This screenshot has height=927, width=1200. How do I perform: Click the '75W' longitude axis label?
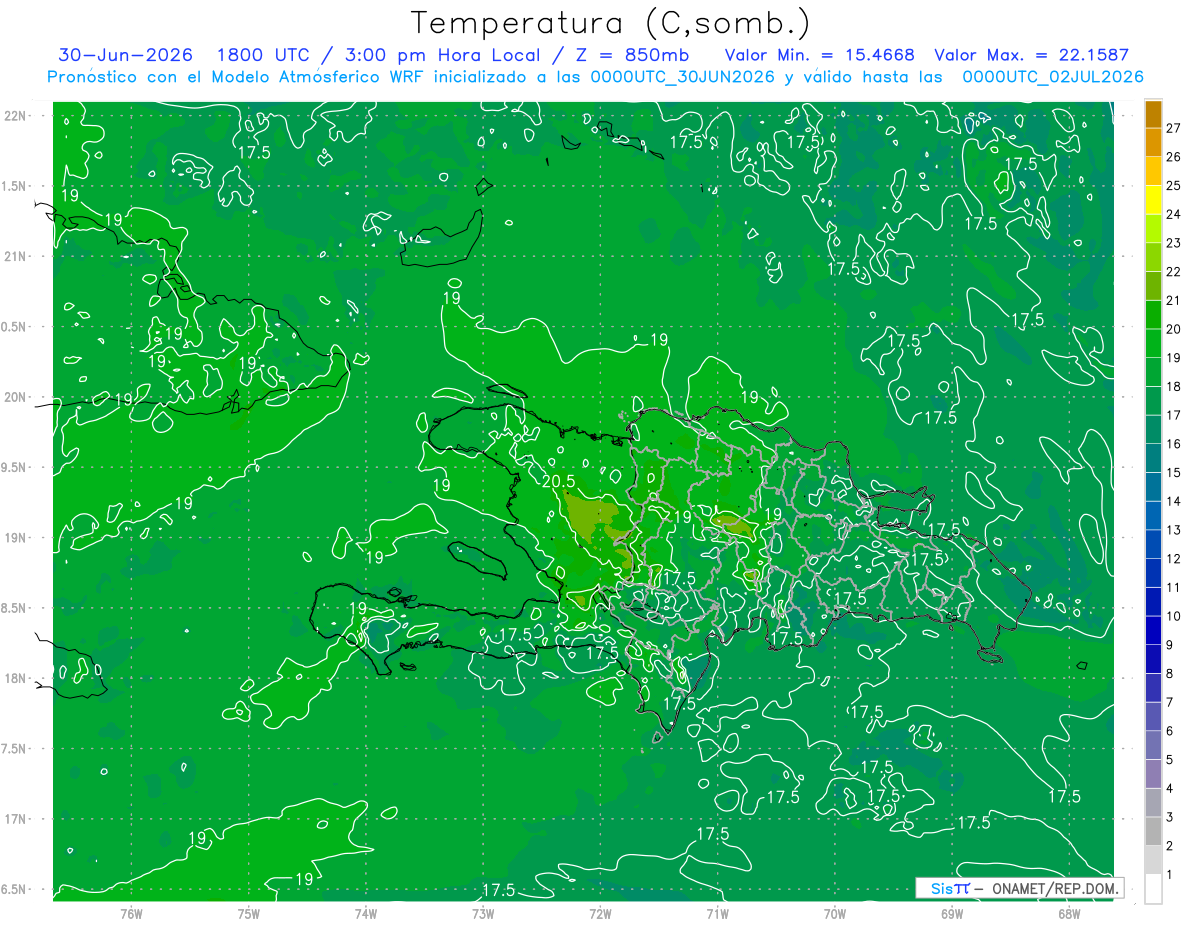click(249, 914)
